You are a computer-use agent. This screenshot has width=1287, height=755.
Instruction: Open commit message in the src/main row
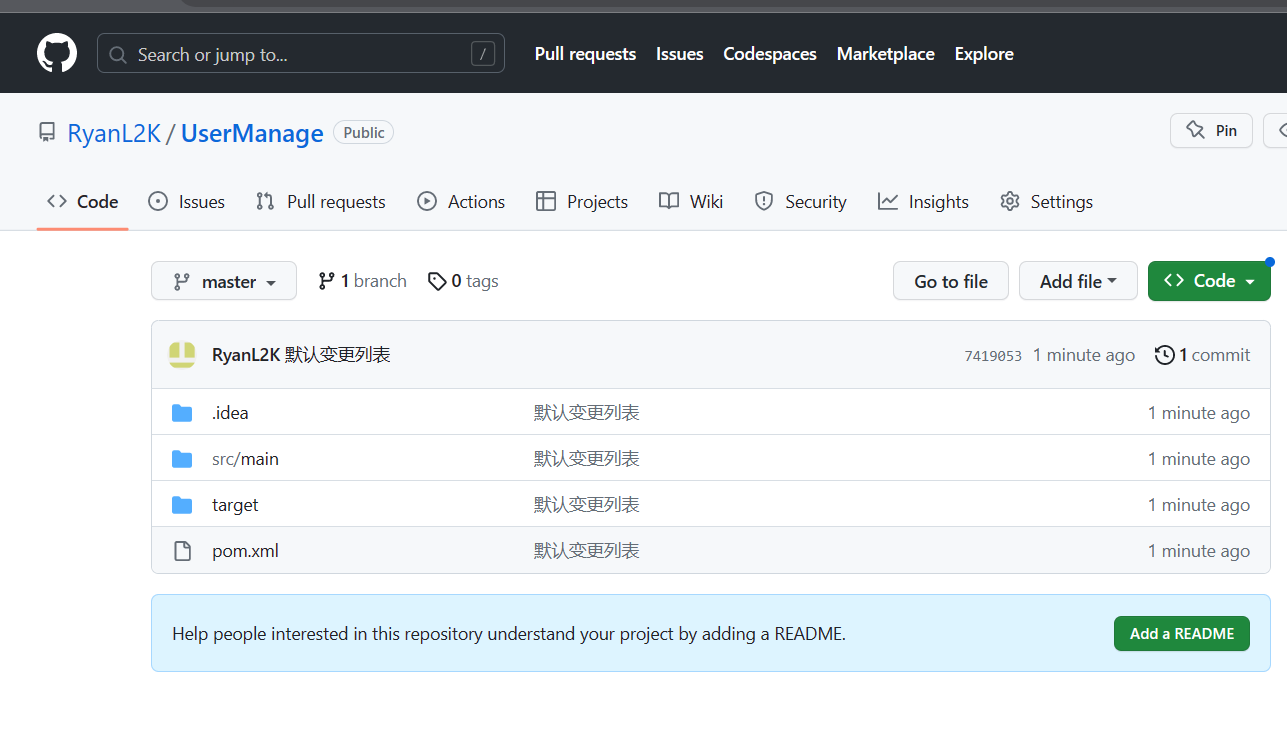(x=587, y=459)
